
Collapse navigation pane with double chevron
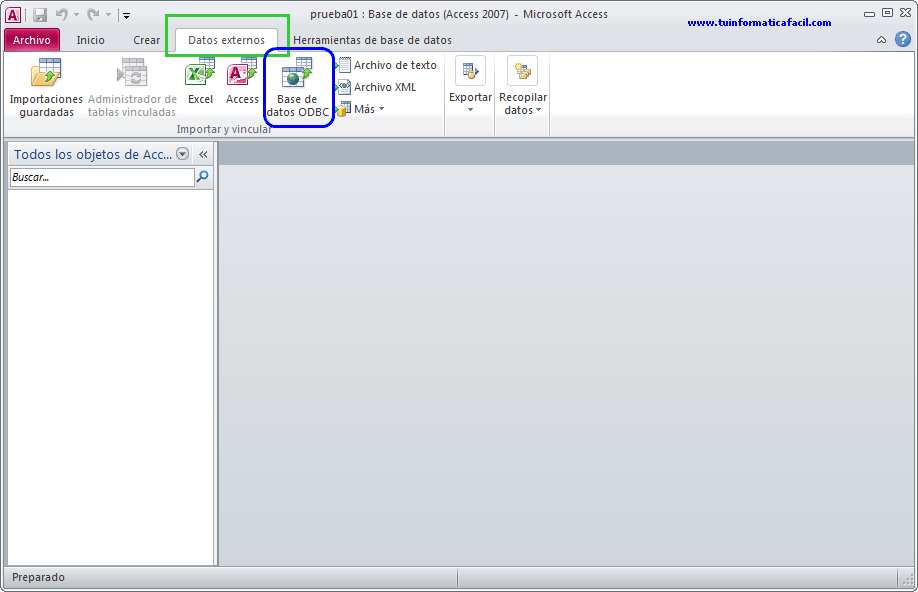203,154
